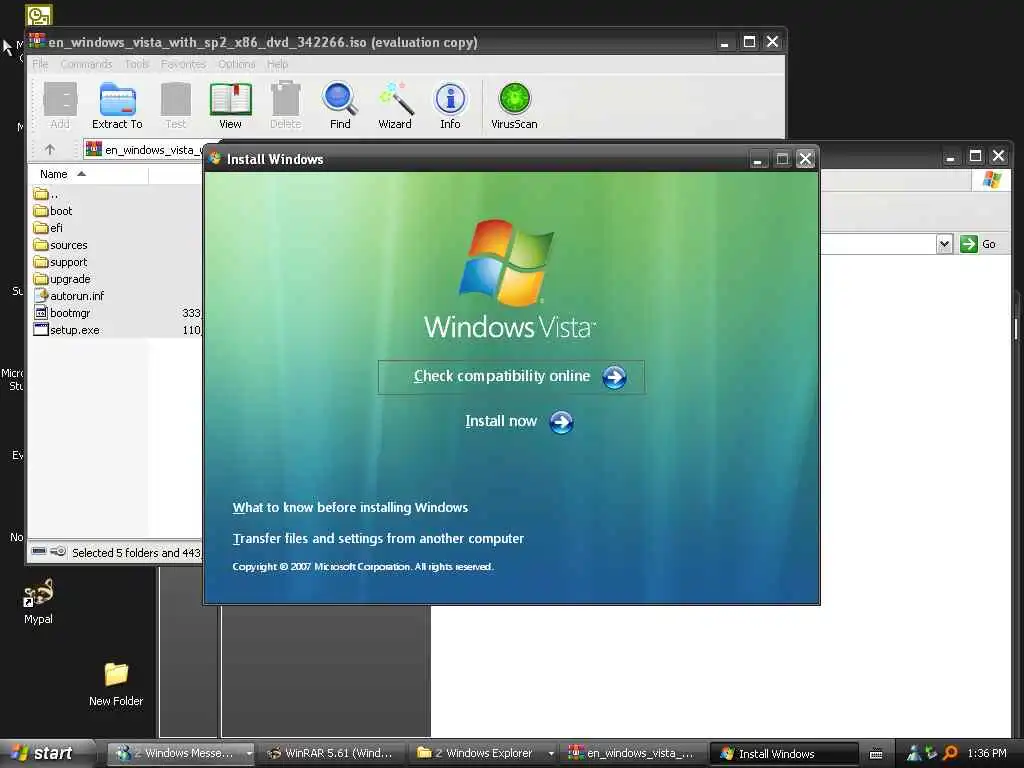Open the Tools menu

pyautogui.click(x=137, y=64)
